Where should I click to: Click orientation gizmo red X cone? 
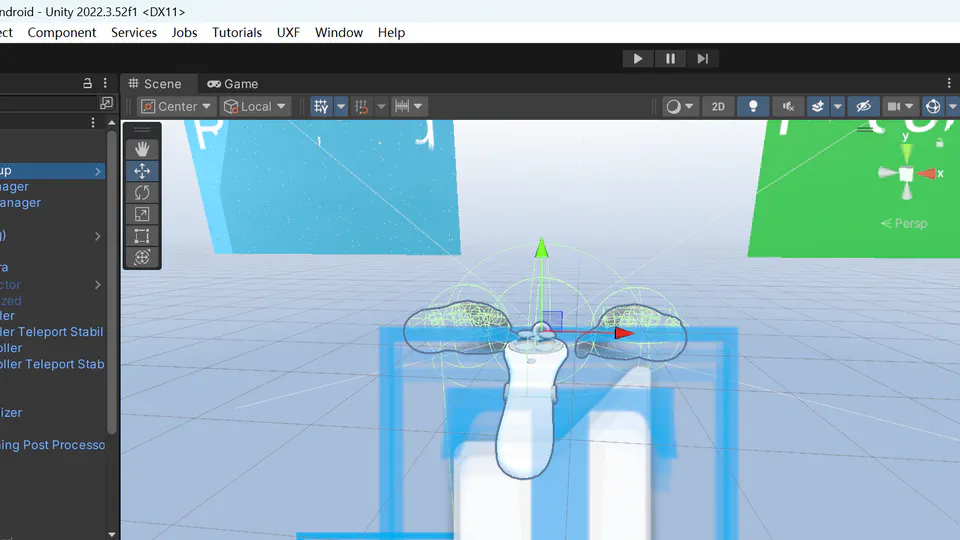tap(928, 174)
